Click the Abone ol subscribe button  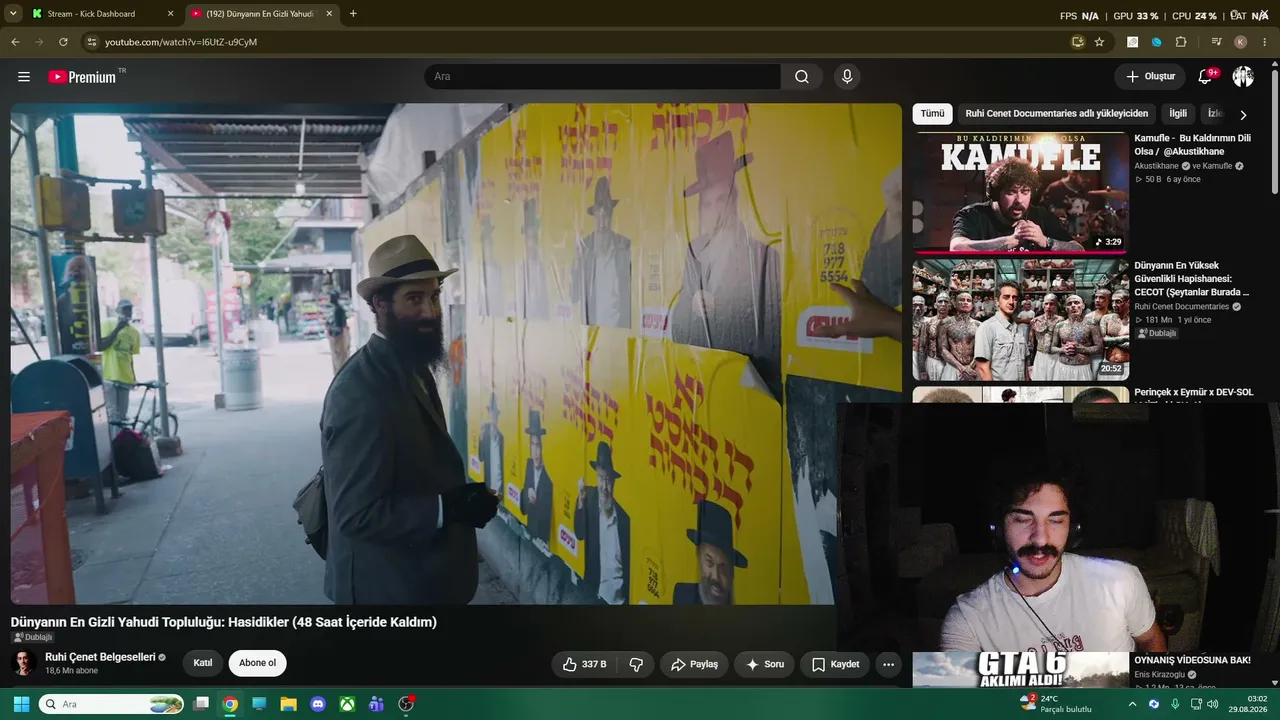(257, 663)
